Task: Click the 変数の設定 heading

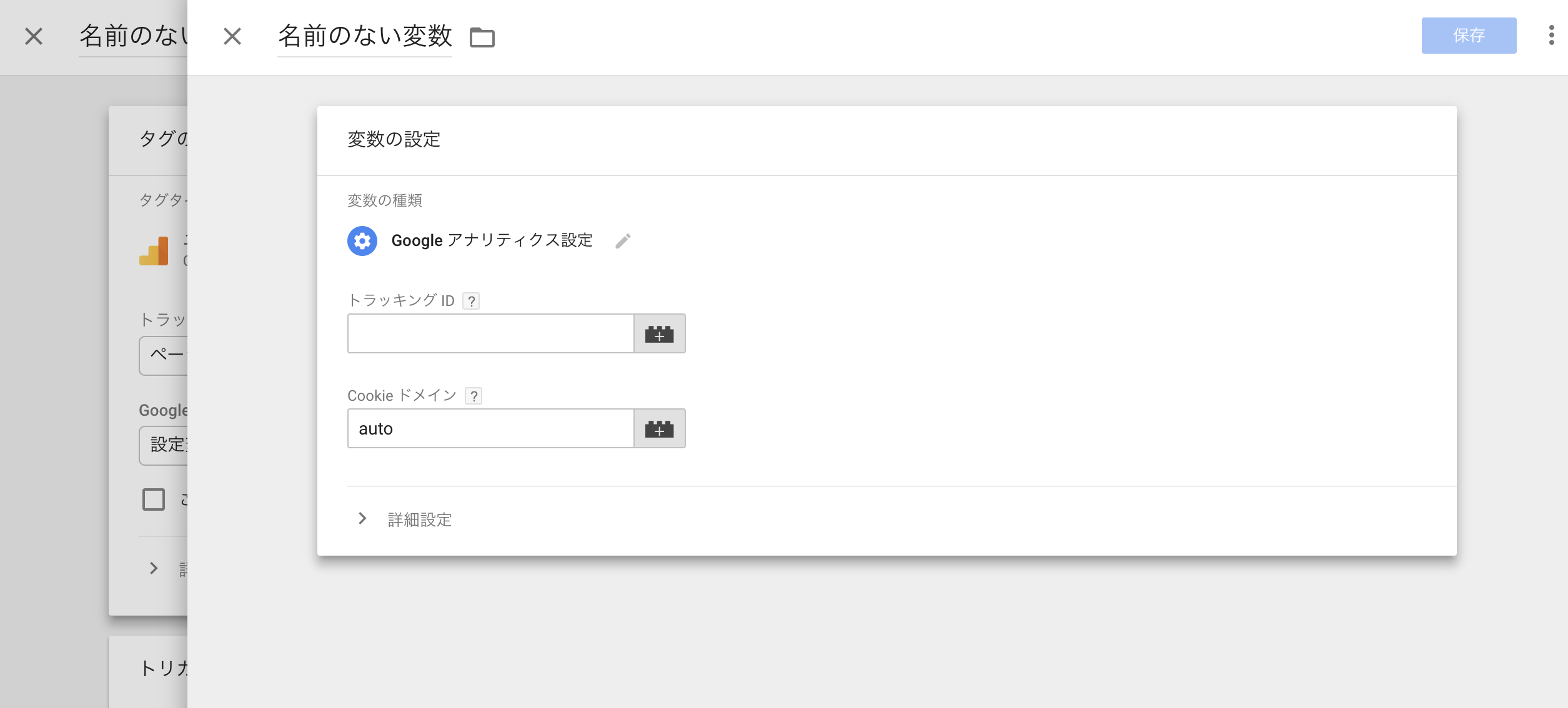Action: pyautogui.click(x=394, y=139)
